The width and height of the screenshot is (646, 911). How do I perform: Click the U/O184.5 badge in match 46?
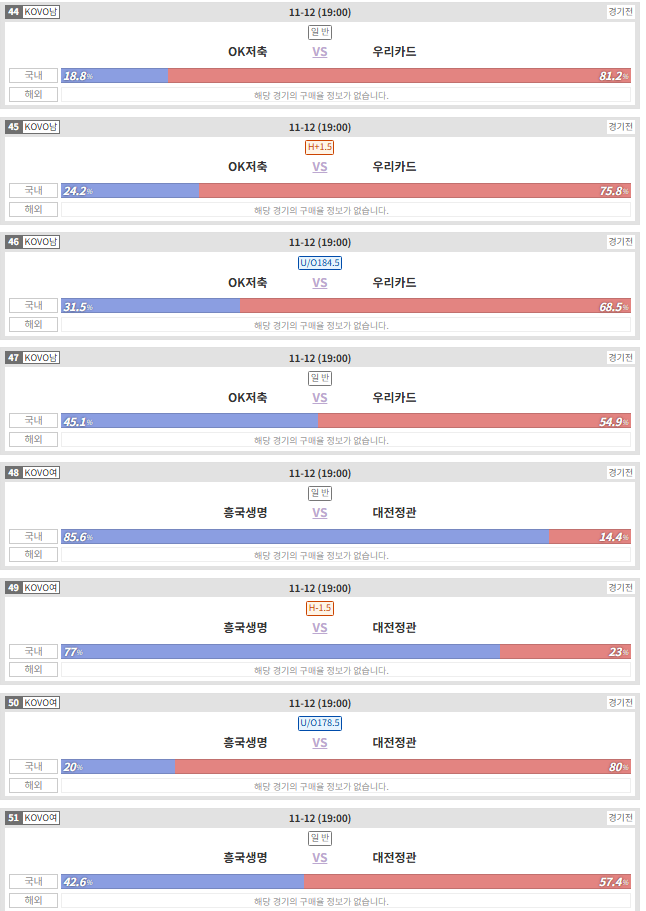(x=320, y=263)
